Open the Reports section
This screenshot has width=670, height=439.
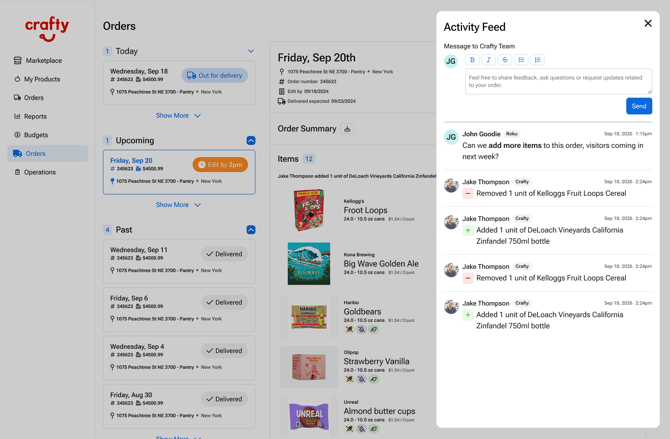pyautogui.click(x=30, y=116)
